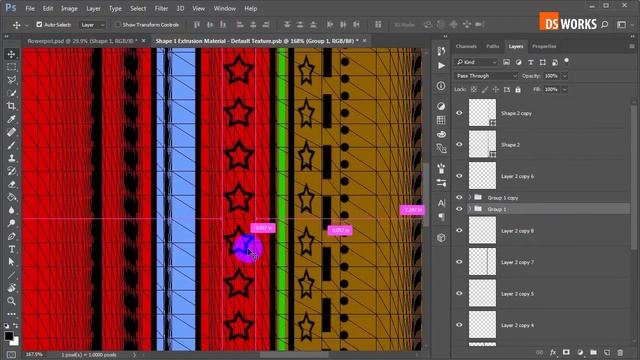
Task: Open the search icon near DS Works
Action: click(x=604, y=24)
